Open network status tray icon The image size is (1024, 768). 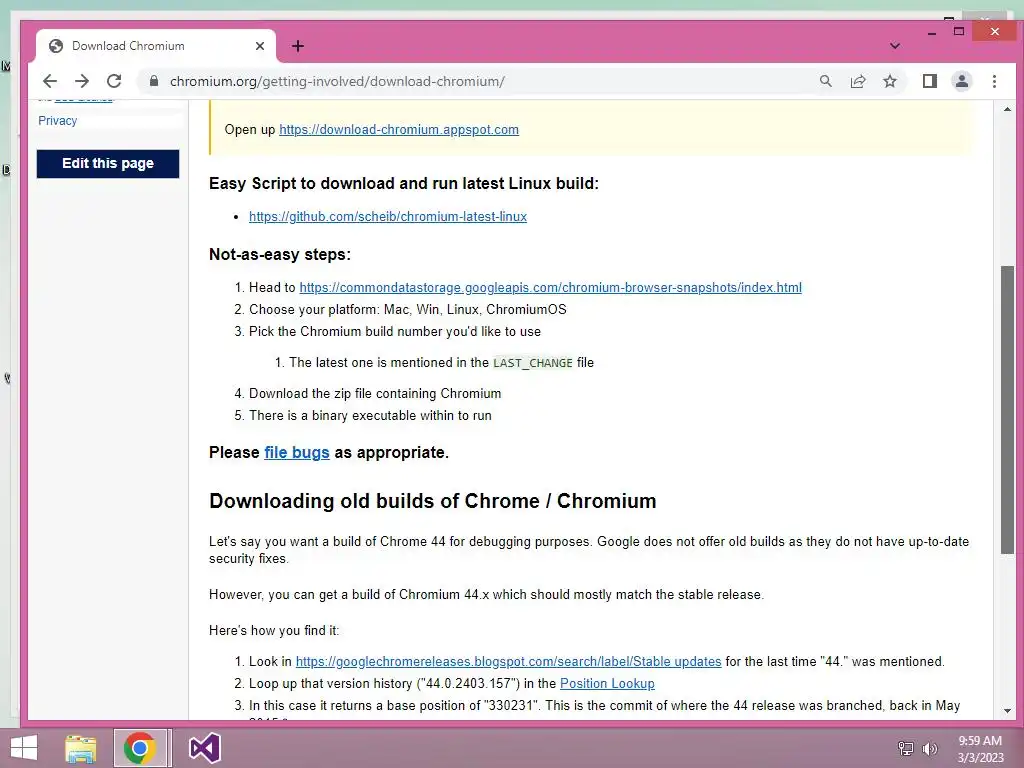click(x=905, y=749)
